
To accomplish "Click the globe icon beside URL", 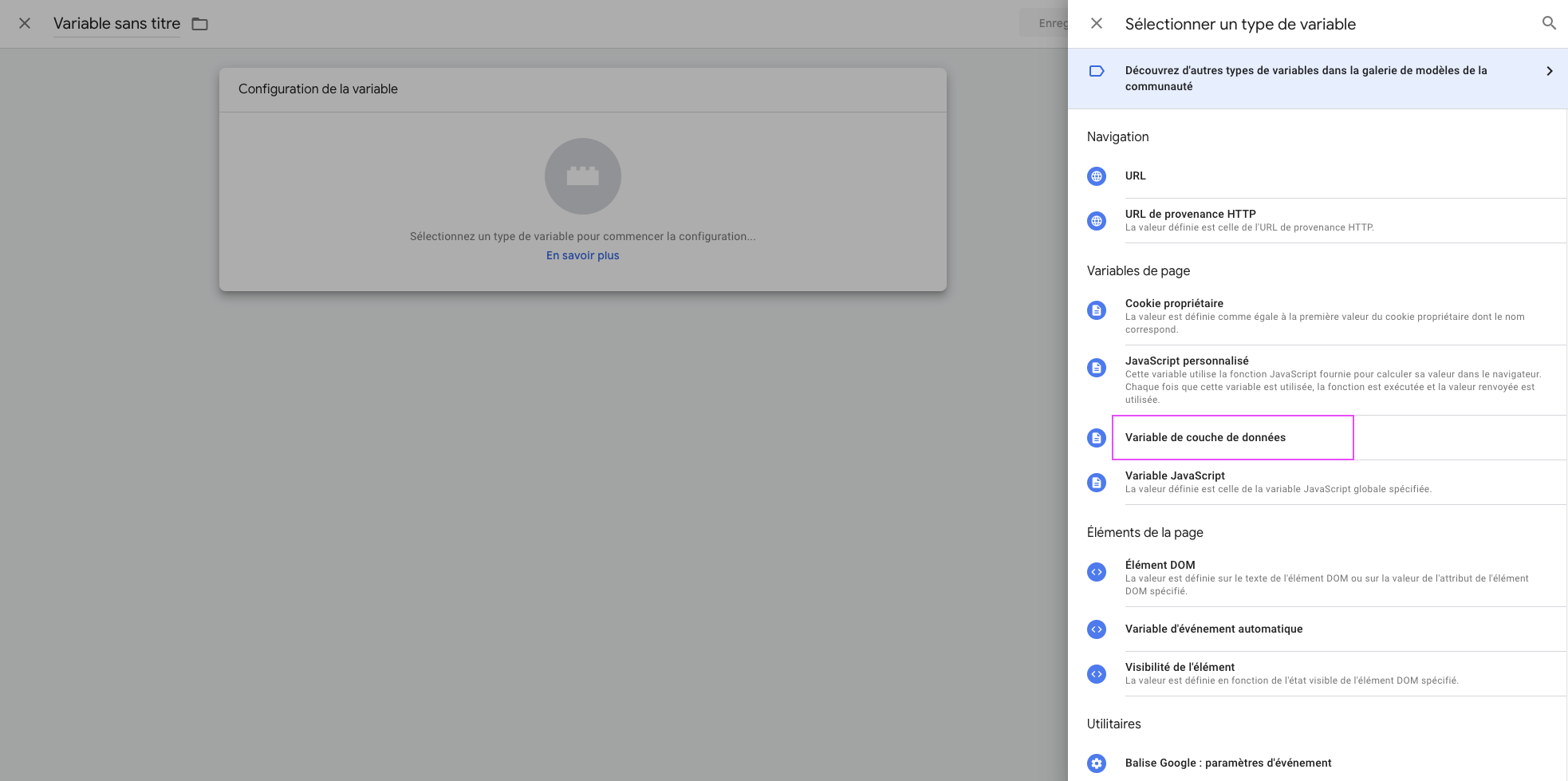I will coord(1097,176).
